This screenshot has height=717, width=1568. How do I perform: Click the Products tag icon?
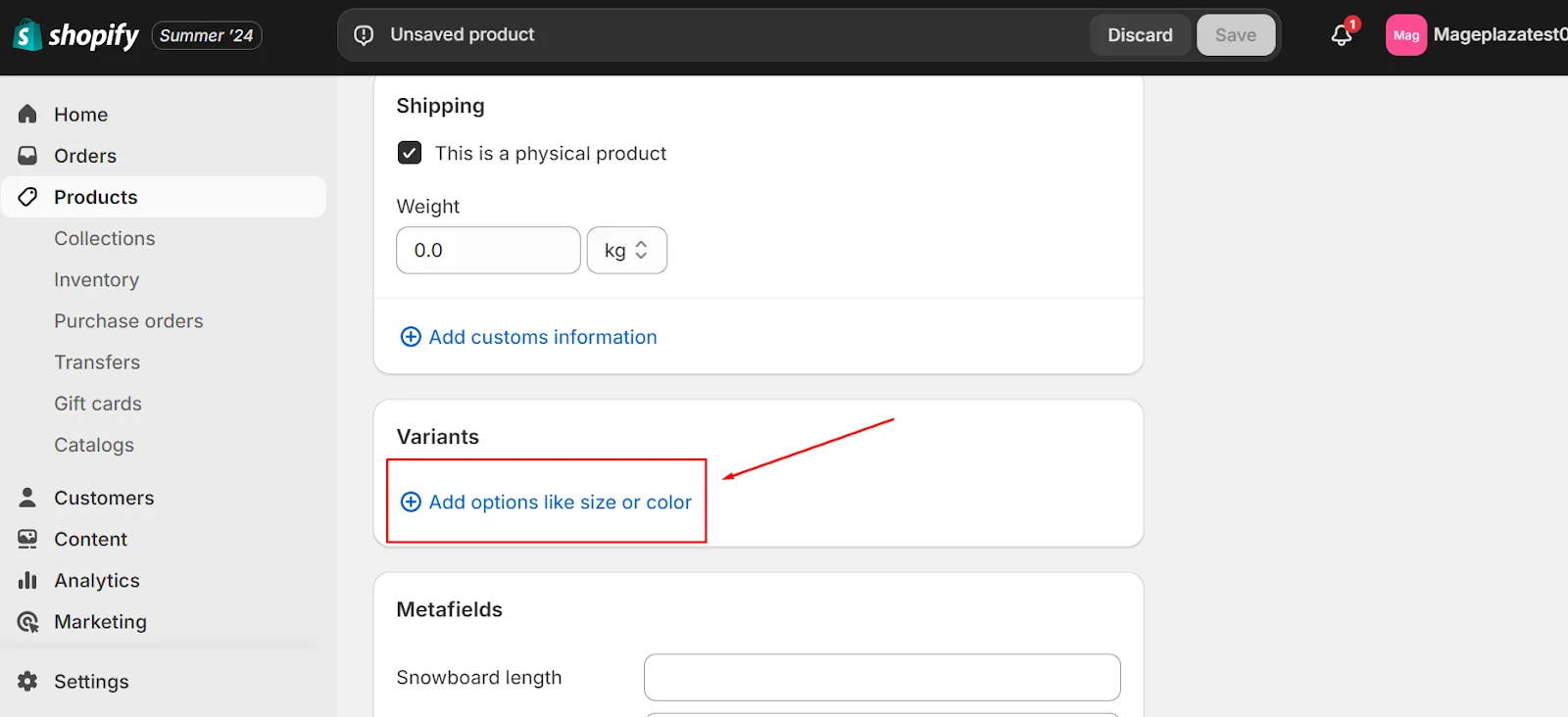(x=27, y=197)
